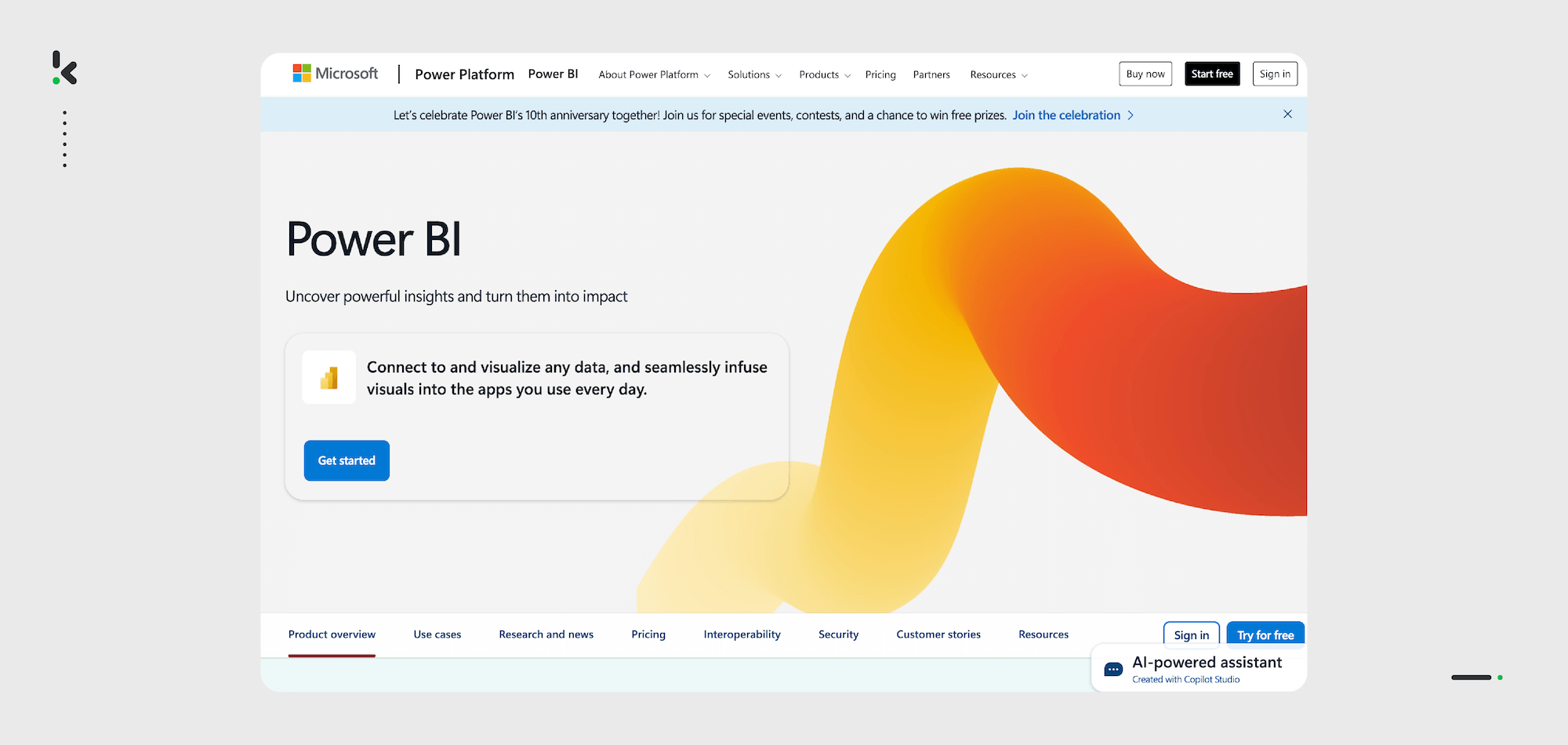Viewport: 1568px width, 745px height.
Task: Select the Security tab
Action: click(839, 634)
